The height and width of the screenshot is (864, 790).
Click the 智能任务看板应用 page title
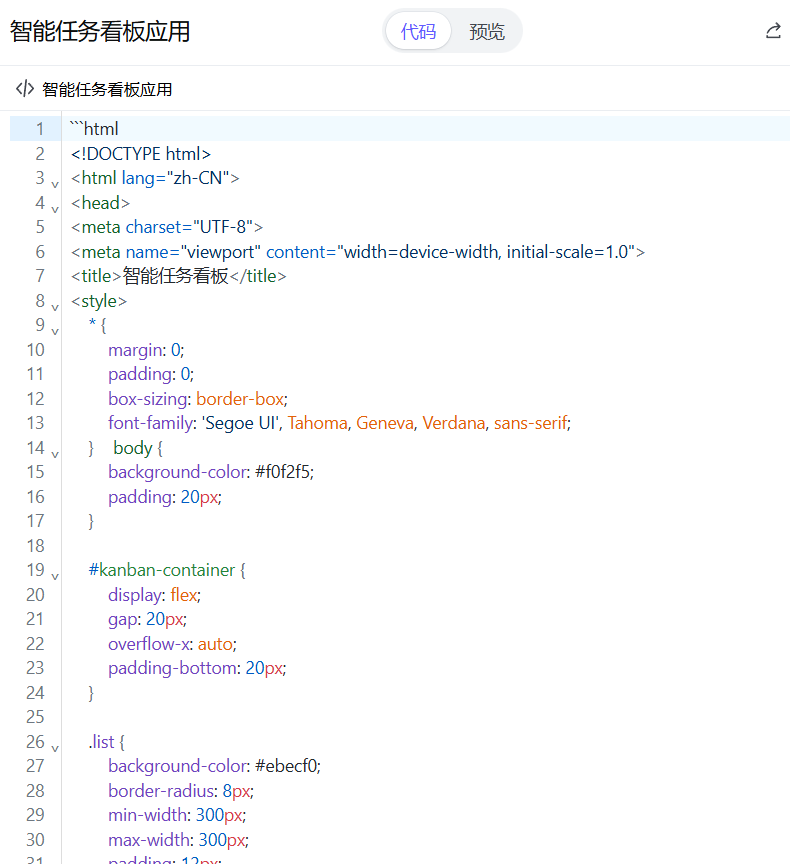pos(100,31)
